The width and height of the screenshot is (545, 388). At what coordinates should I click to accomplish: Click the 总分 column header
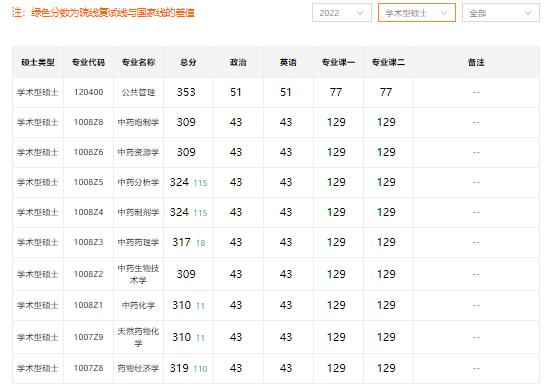[x=188, y=62]
